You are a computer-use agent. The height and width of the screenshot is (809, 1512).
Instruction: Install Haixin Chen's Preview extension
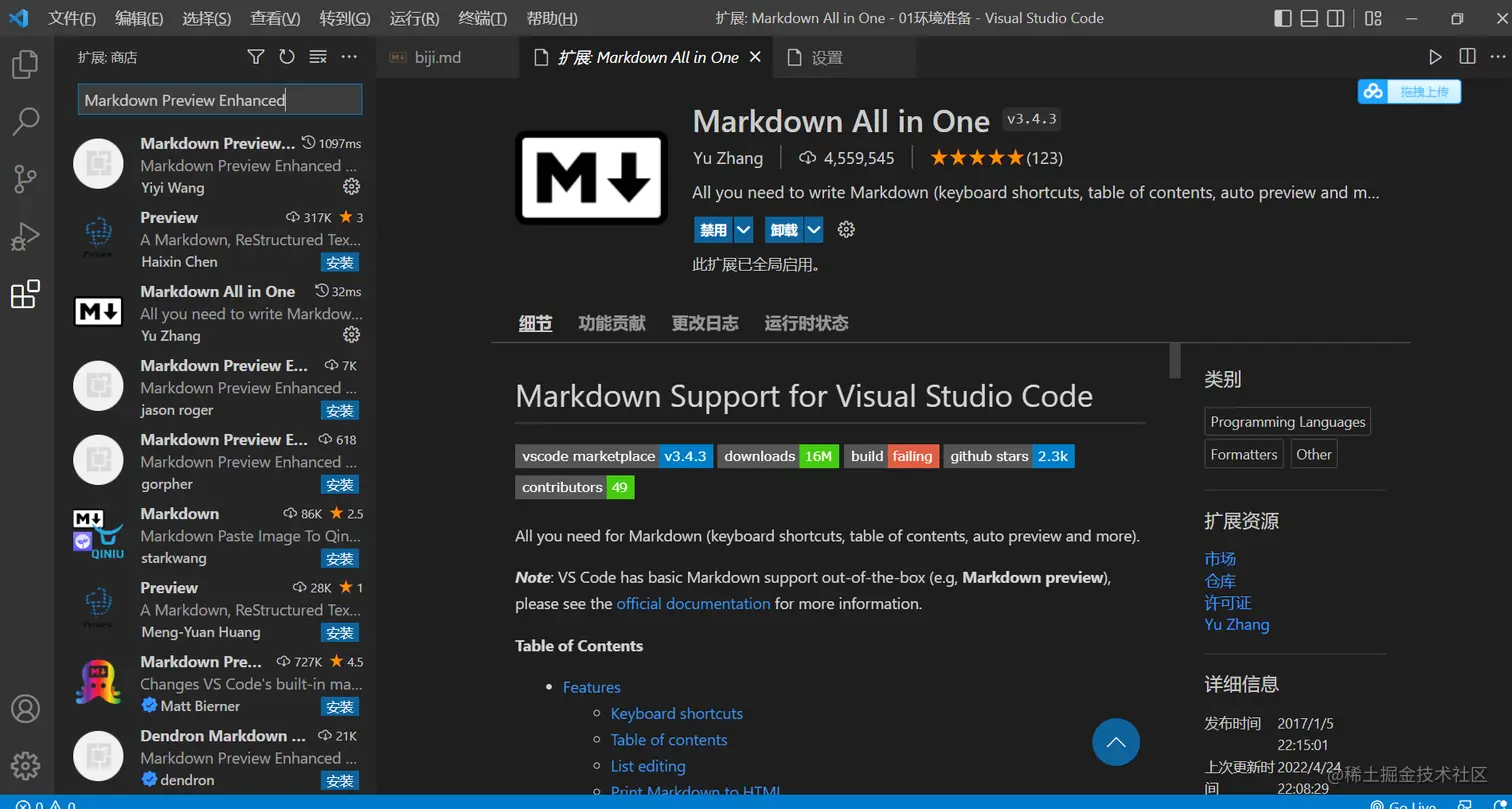click(340, 263)
